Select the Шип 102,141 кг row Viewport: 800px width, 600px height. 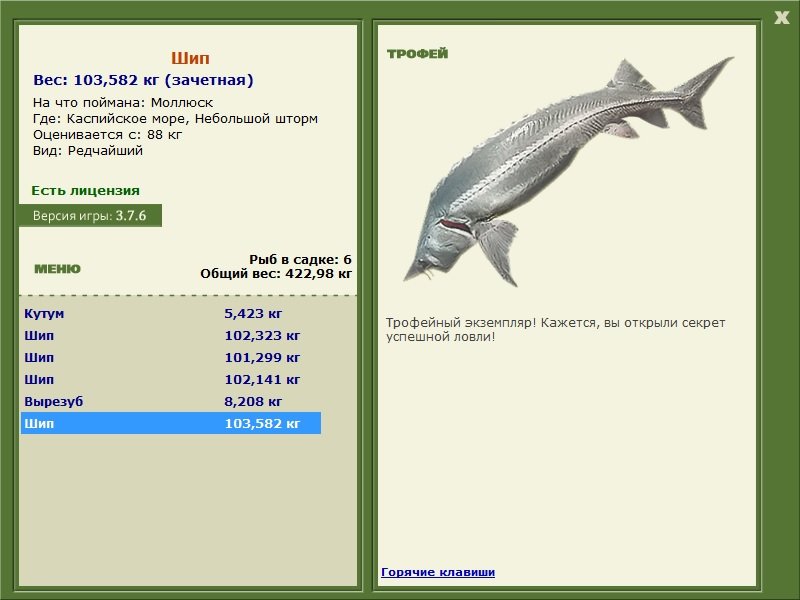[x=171, y=380]
